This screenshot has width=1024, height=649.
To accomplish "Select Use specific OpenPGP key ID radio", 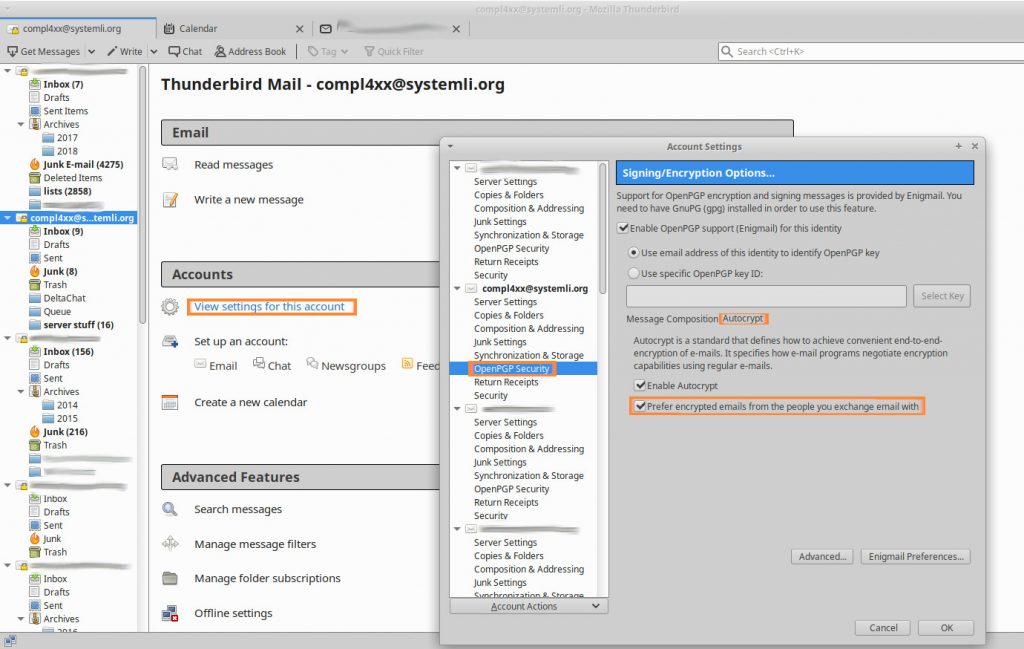I will (633, 273).
